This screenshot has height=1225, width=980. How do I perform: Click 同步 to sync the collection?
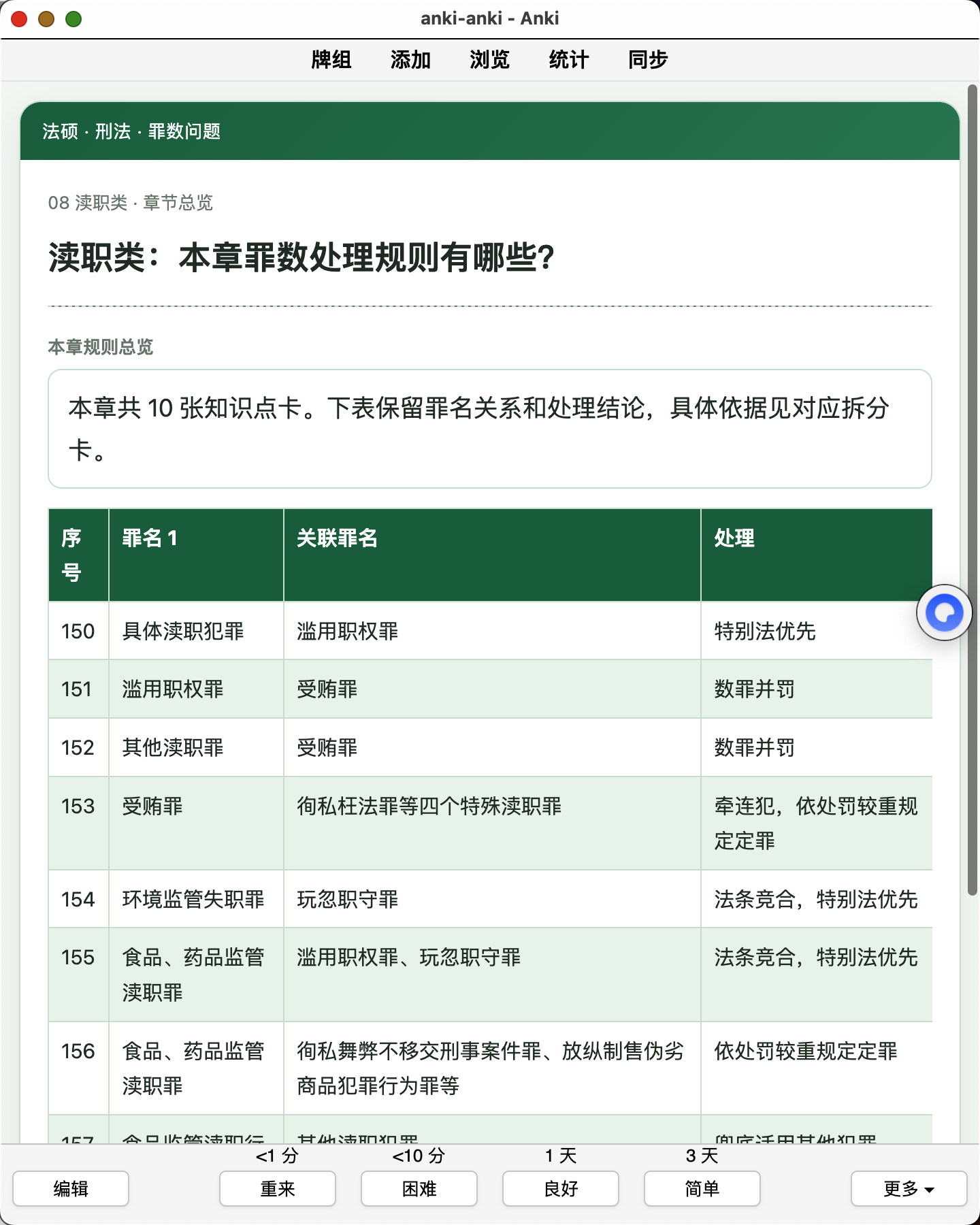[648, 60]
